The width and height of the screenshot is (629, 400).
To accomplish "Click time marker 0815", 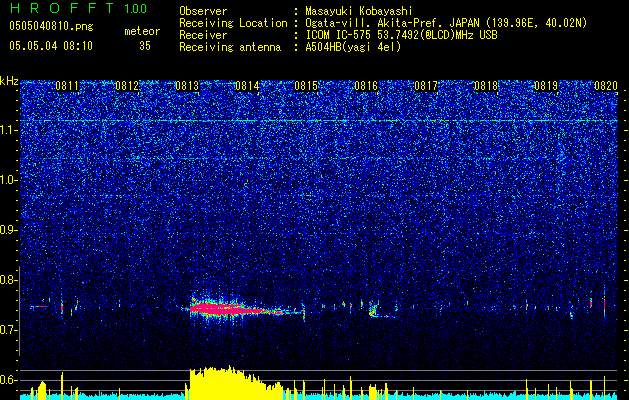I will pyautogui.click(x=306, y=86).
